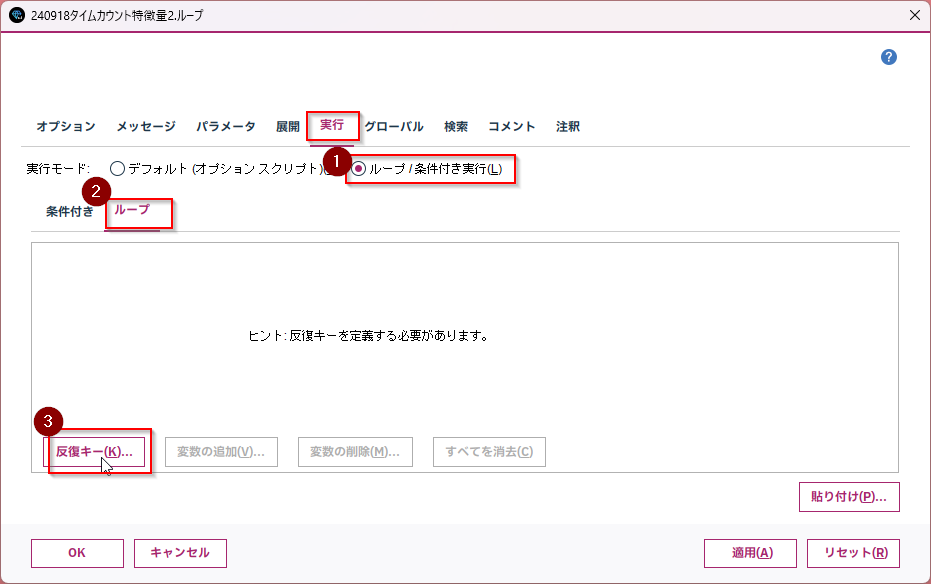
Task: Switch to the 検索 tab
Action: 456,126
